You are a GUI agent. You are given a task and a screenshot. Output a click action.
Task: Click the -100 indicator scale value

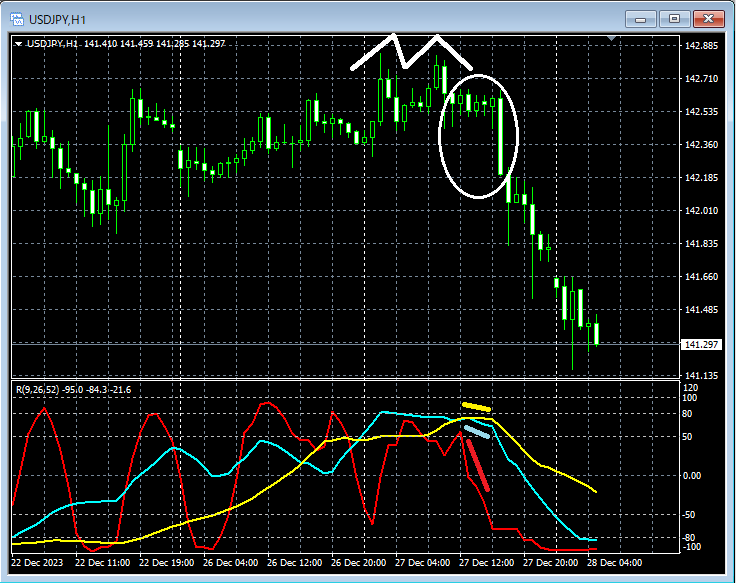click(x=691, y=547)
